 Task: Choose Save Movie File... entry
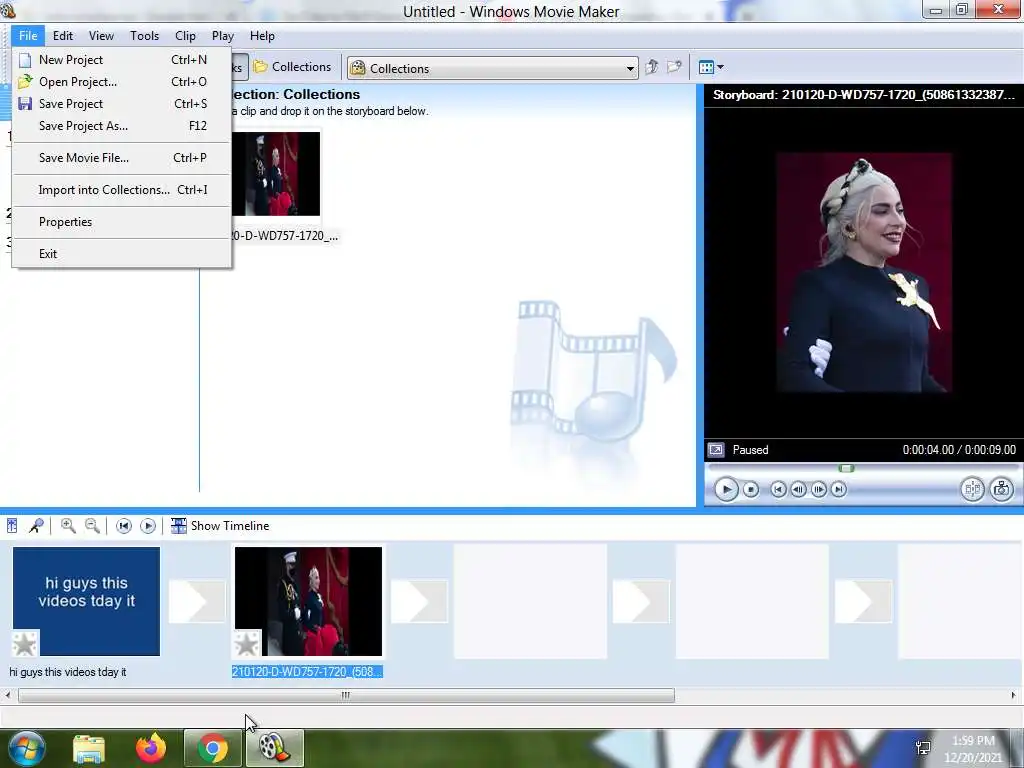click(x=121, y=158)
